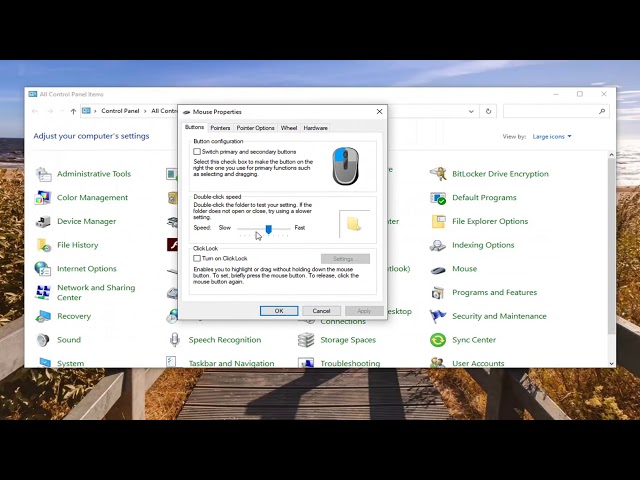Launch Device Manager icon
The width and height of the screenshot is (640, 480).
click(43, 222)
